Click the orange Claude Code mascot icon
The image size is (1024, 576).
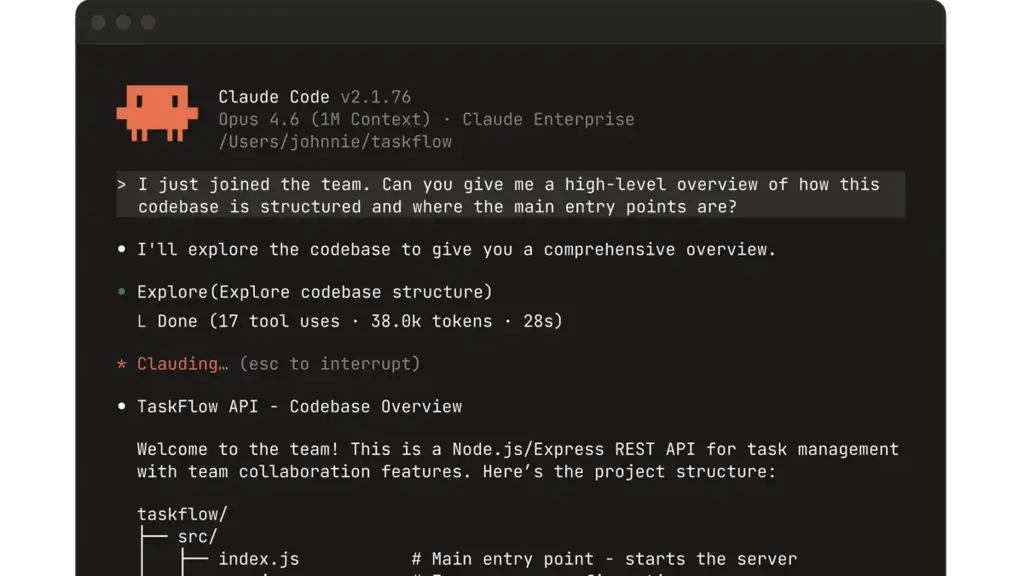156,112
